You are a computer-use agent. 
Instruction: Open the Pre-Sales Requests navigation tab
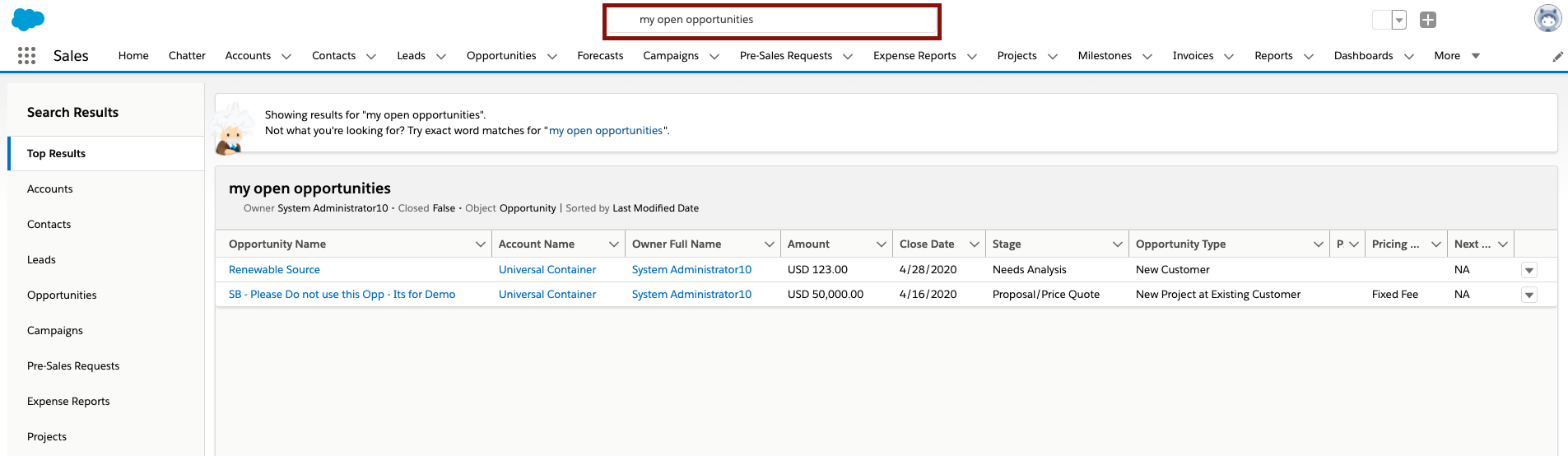point(786,56)
